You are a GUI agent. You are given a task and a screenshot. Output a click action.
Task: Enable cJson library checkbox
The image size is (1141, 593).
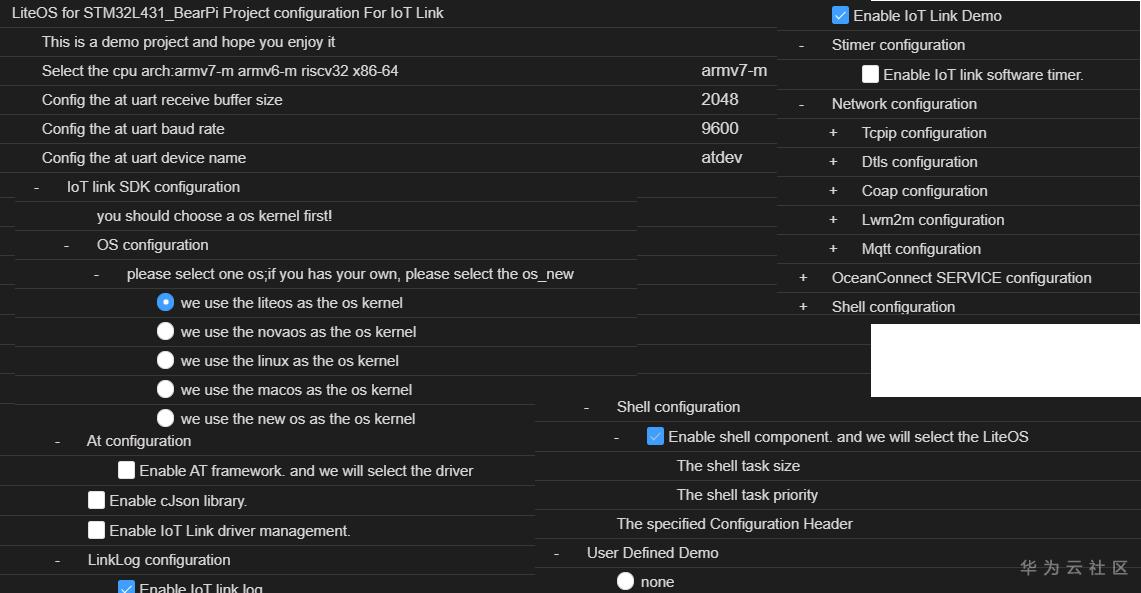point(97,500)
